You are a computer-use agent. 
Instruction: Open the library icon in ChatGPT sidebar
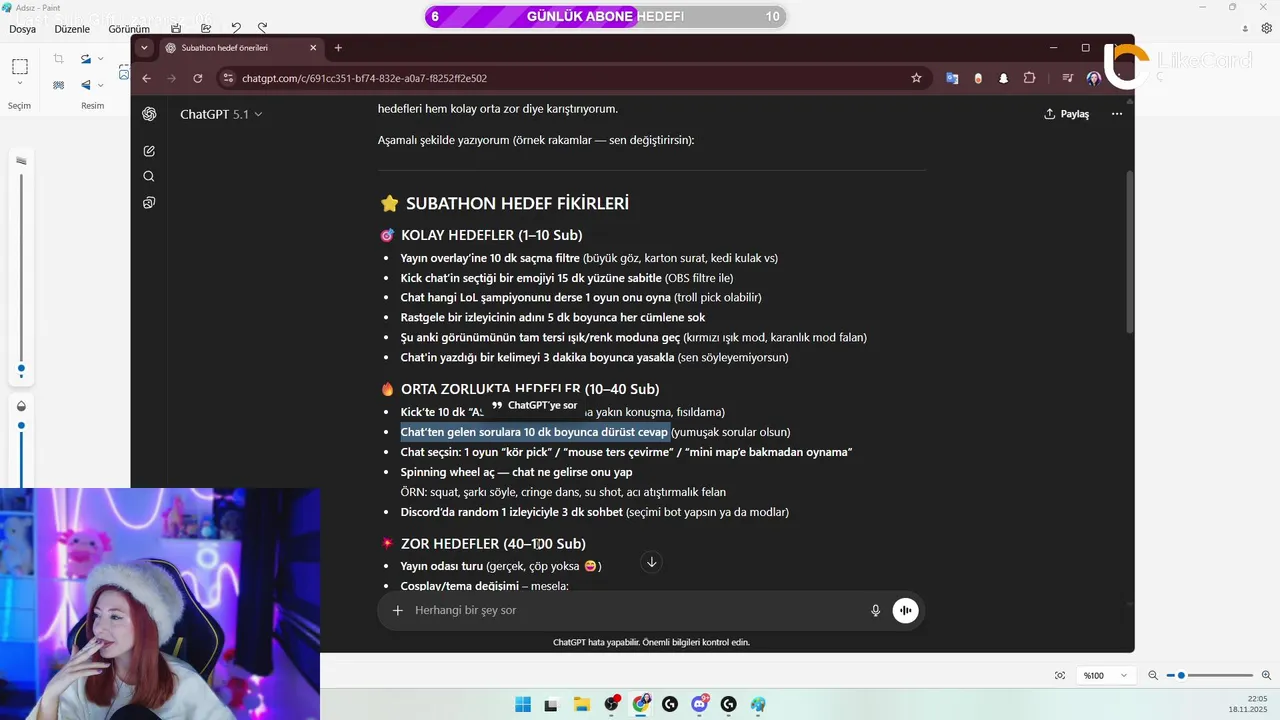149,202
